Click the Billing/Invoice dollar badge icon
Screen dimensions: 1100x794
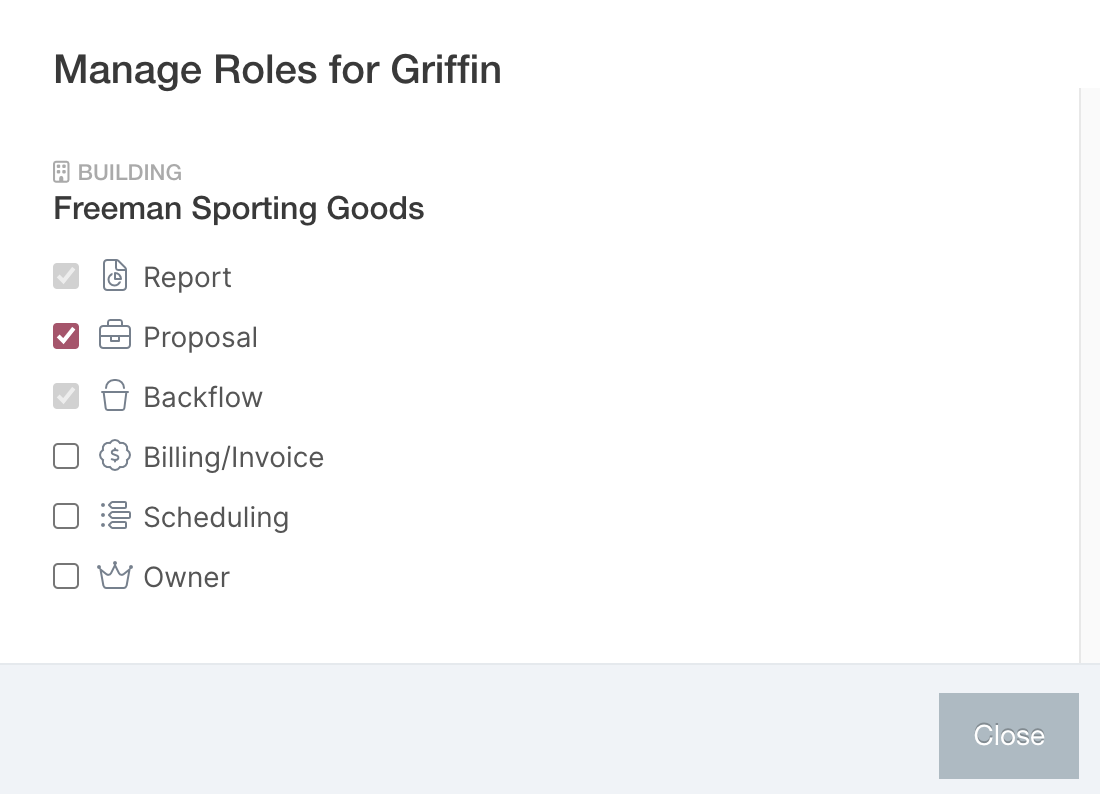115,456
